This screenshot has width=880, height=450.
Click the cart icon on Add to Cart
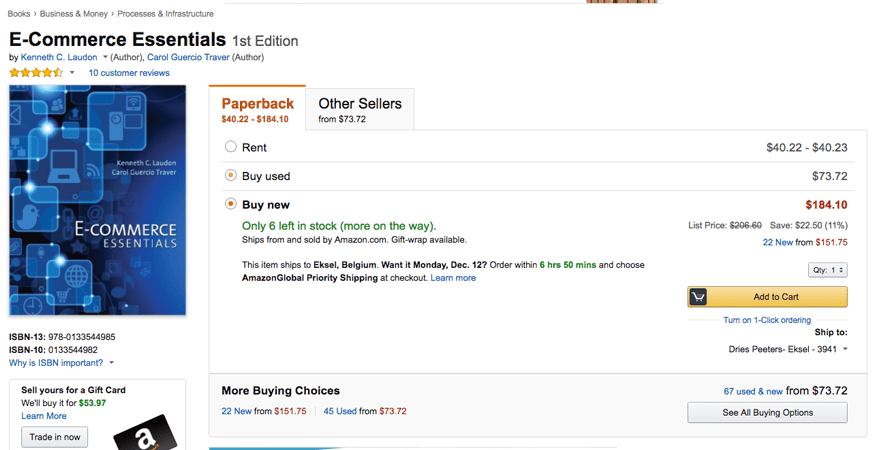(699, 297)
